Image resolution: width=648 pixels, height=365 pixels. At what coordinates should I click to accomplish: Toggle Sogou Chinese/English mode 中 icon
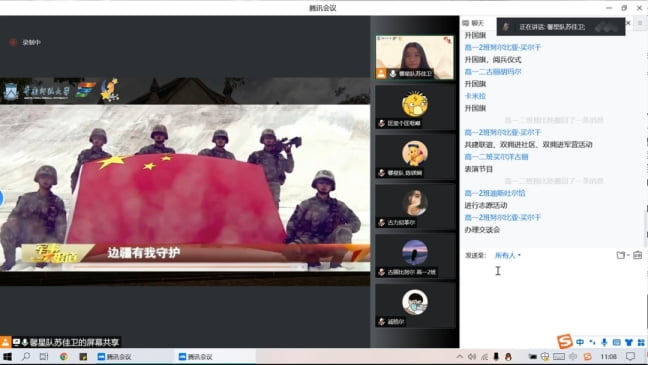580,342
